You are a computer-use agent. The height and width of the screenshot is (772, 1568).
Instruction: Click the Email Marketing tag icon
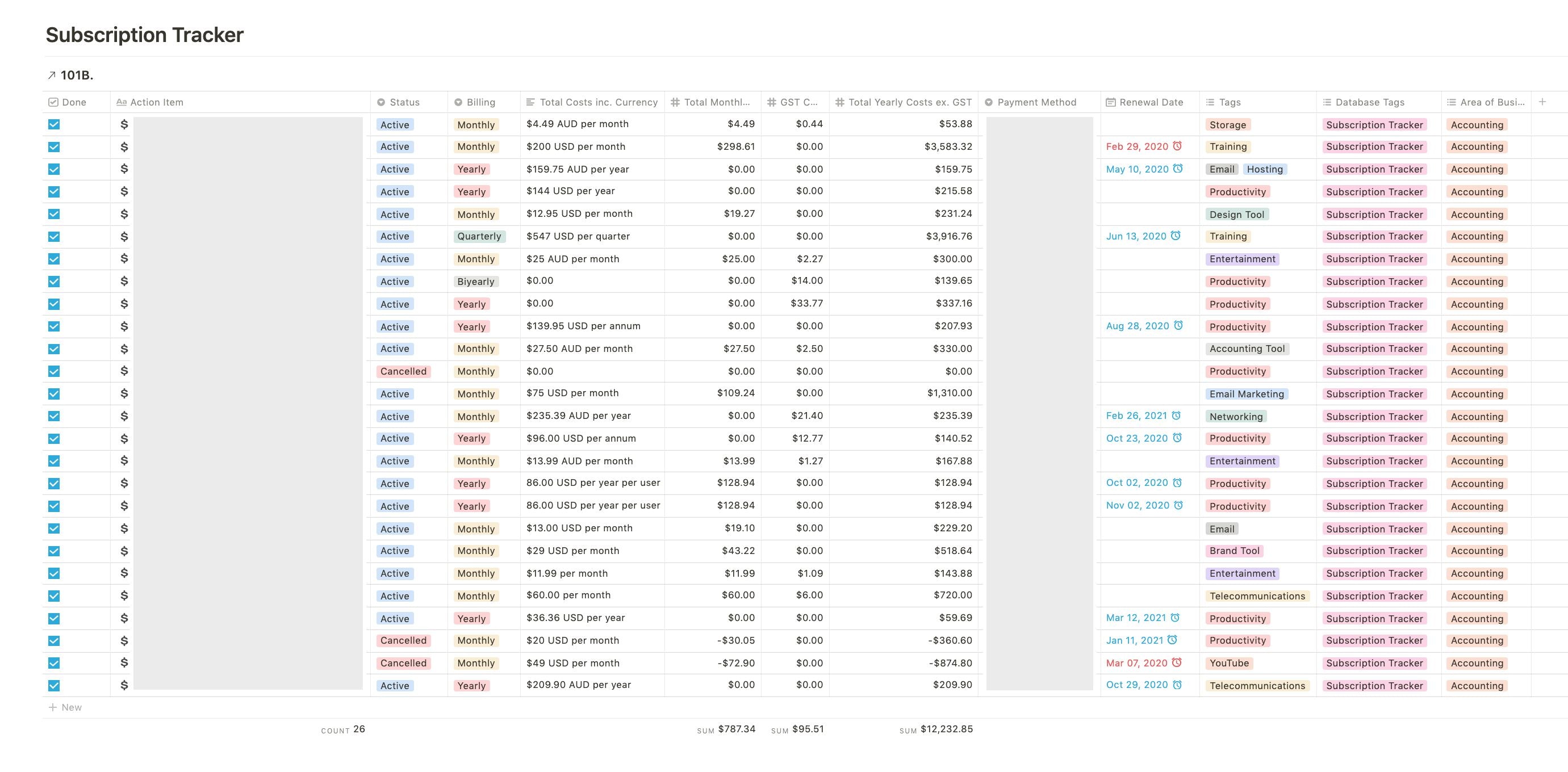tap(1247, 392)
